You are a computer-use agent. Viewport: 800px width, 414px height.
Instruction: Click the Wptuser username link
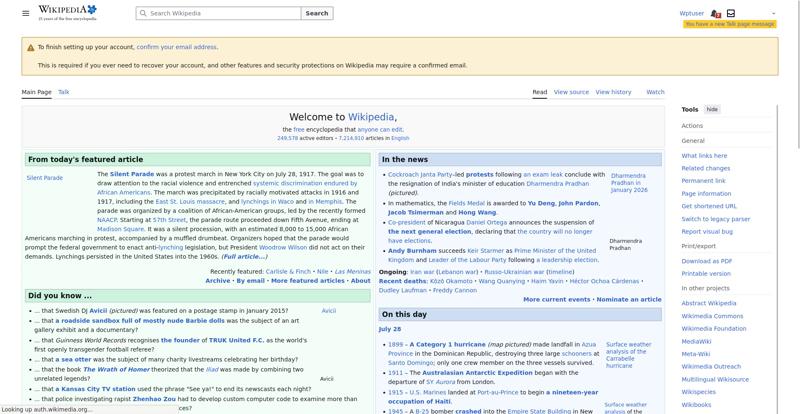pyautogui.click(x=691, y=14)
